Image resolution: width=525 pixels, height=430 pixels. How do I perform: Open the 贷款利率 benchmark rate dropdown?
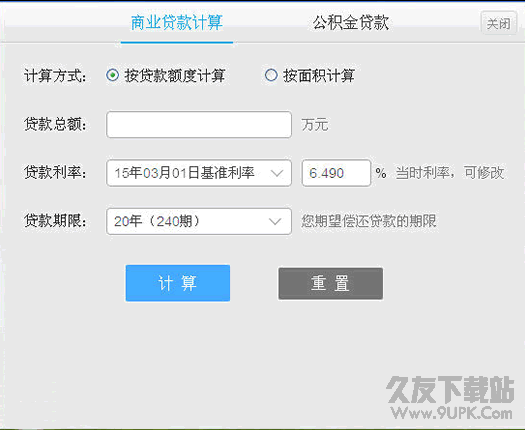tap(199, 173)
